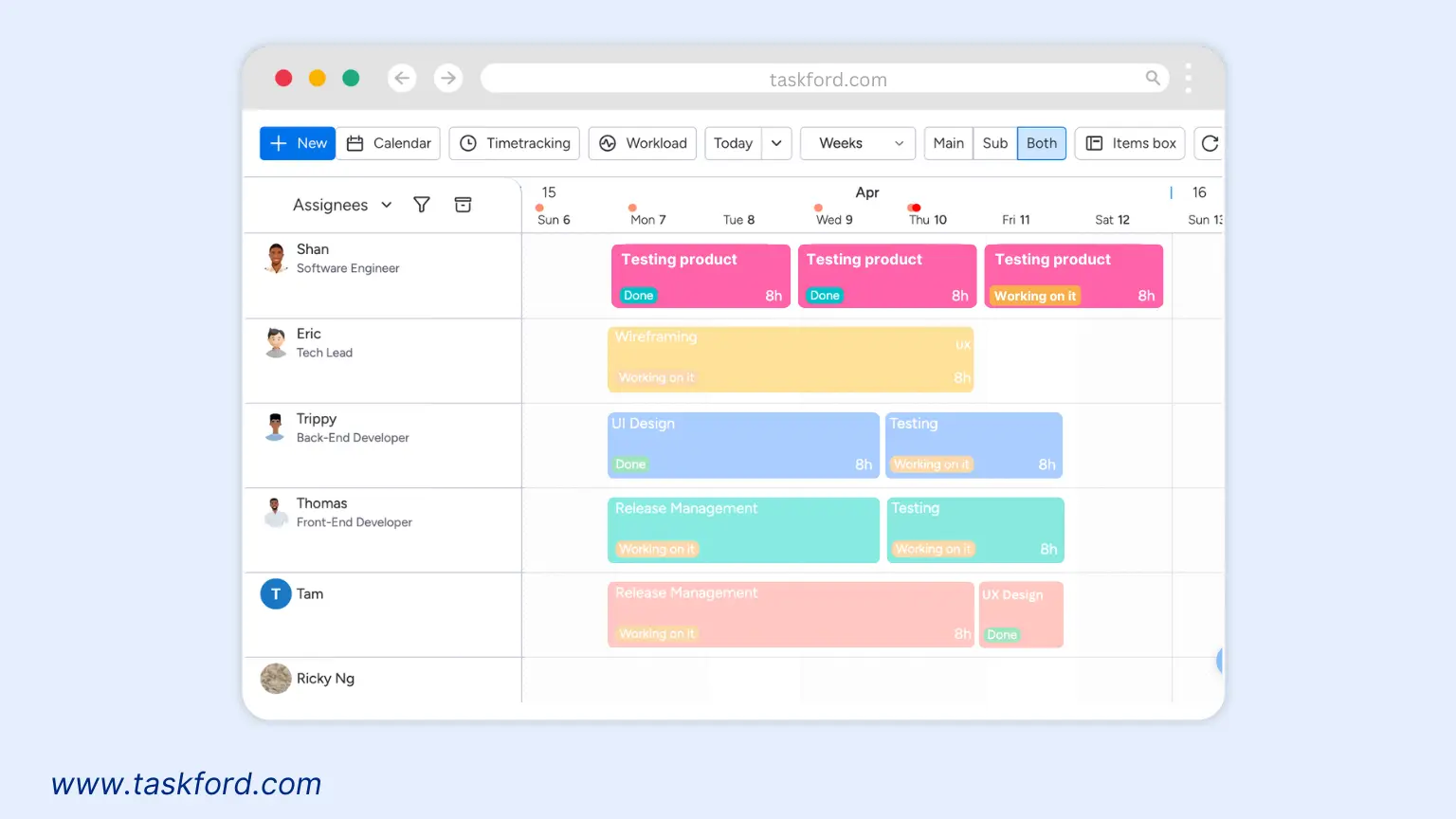The image size is (1456, 819).
Task: Open the browser three-dot menu
Action: 1188,78
